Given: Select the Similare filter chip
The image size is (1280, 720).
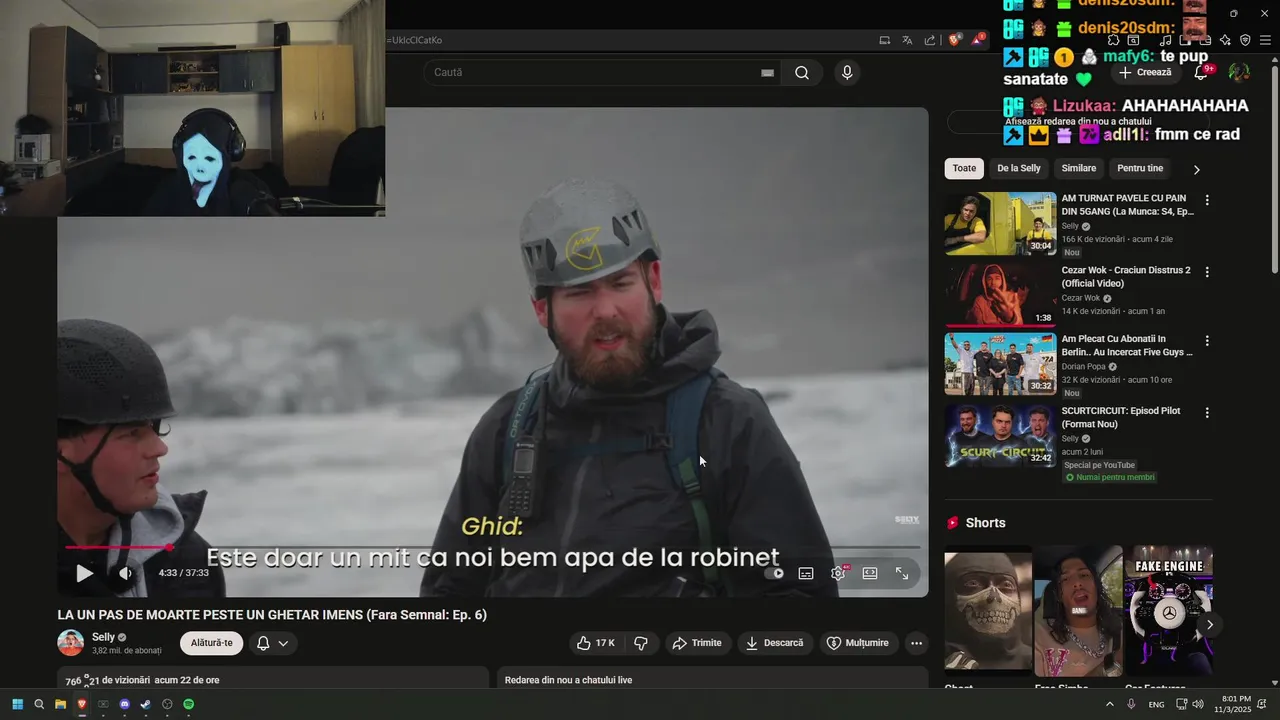Looking at the screenshot, I should tap(1079, 168).
